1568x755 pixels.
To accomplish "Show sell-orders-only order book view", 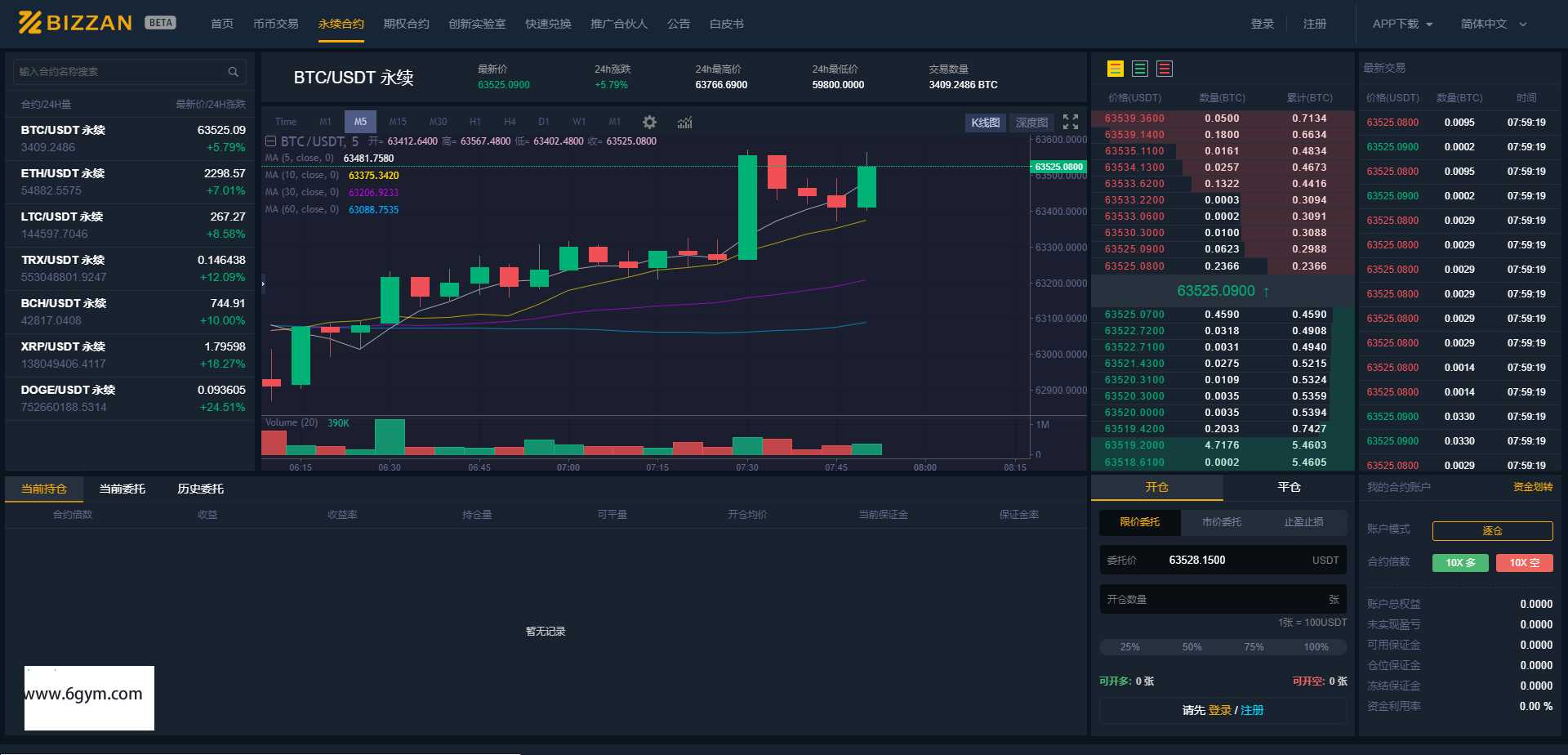I will tap(1165, 69).
